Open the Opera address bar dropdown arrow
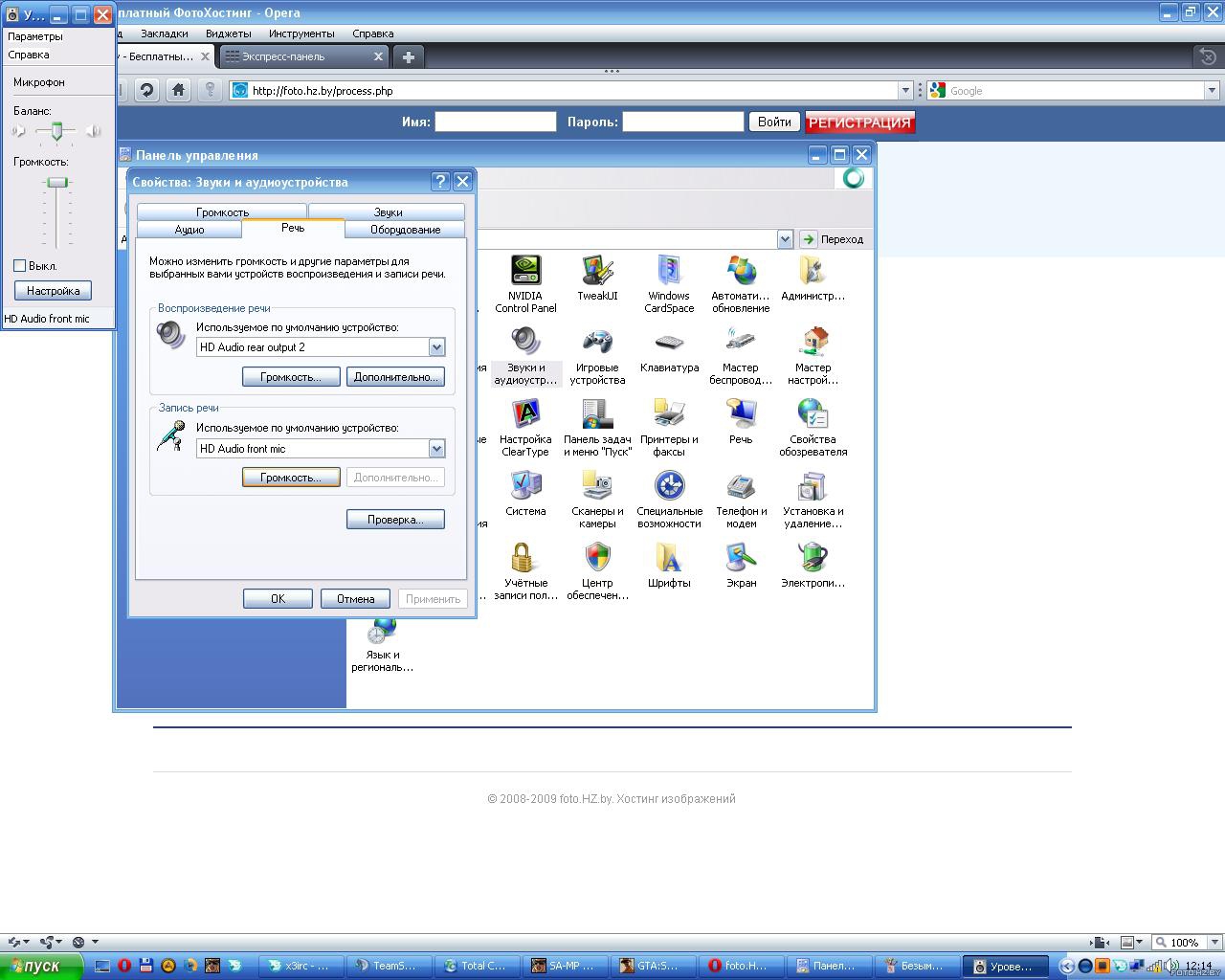The image size is (1225, 980). tap(905, 90)
